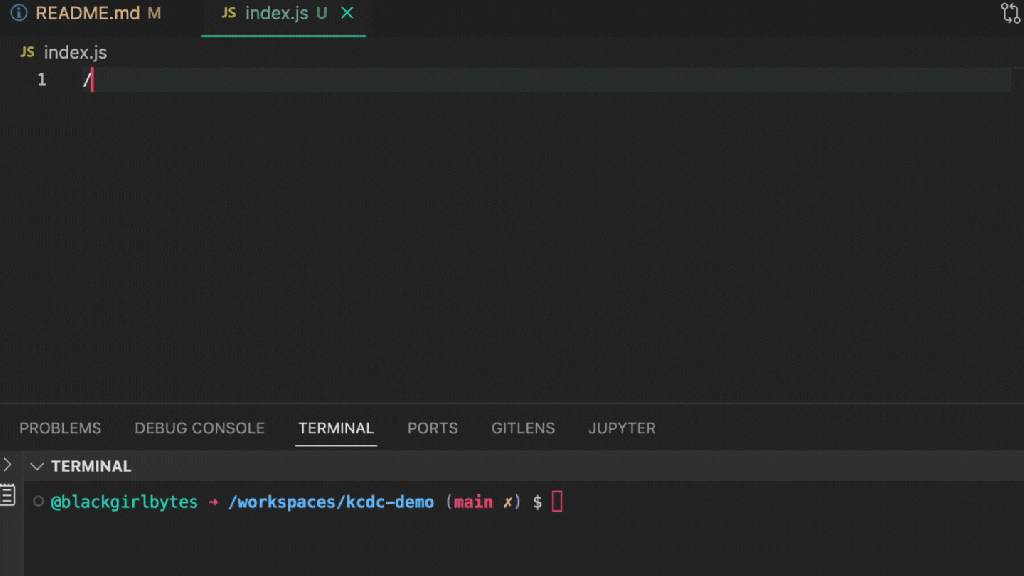
Task: Expand the panel with the left arrow chevron
Action: click(x=8, y=462)
